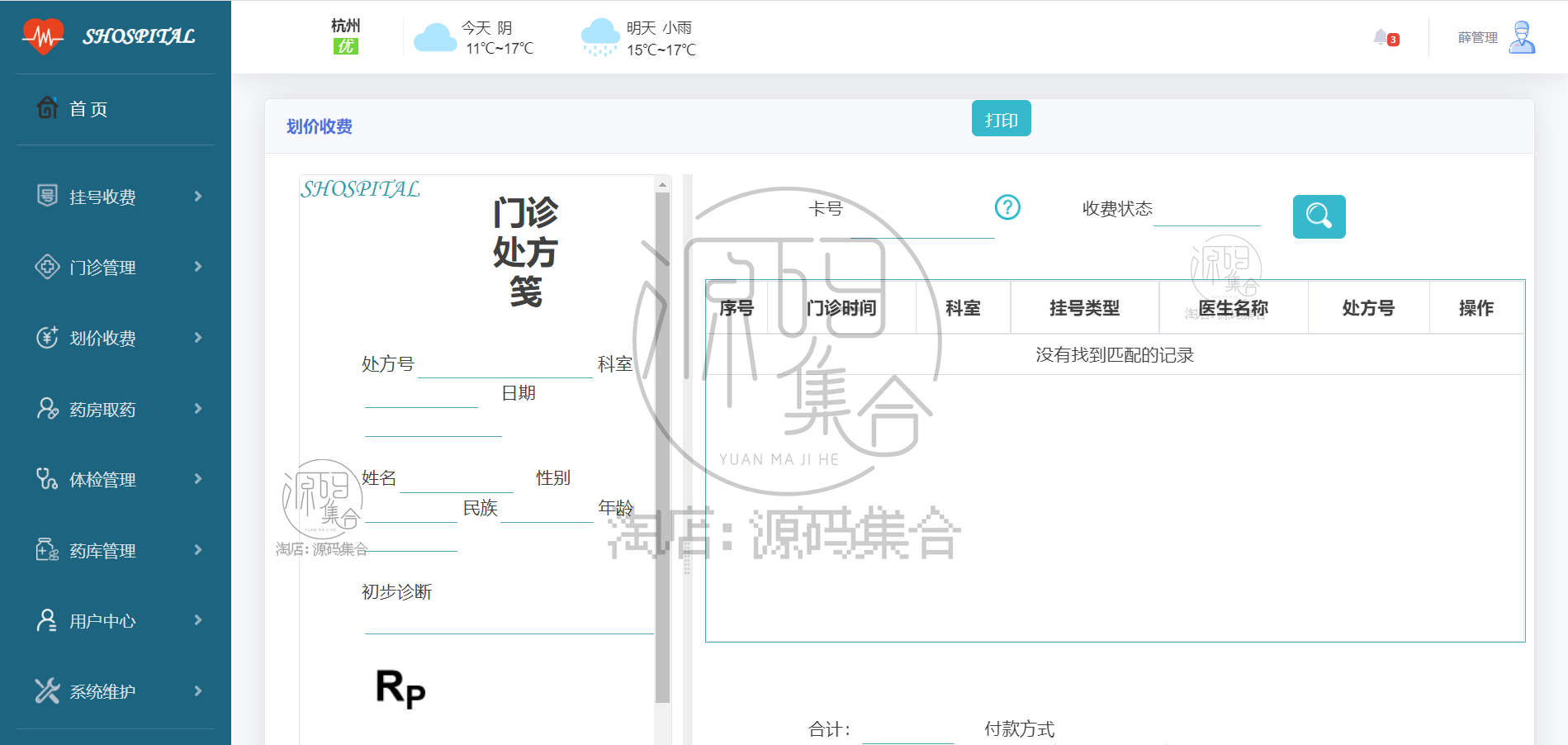Click the 医生名称 column header
The height and width of the screenshot is (745, 1568).
tap(1234, 308)
